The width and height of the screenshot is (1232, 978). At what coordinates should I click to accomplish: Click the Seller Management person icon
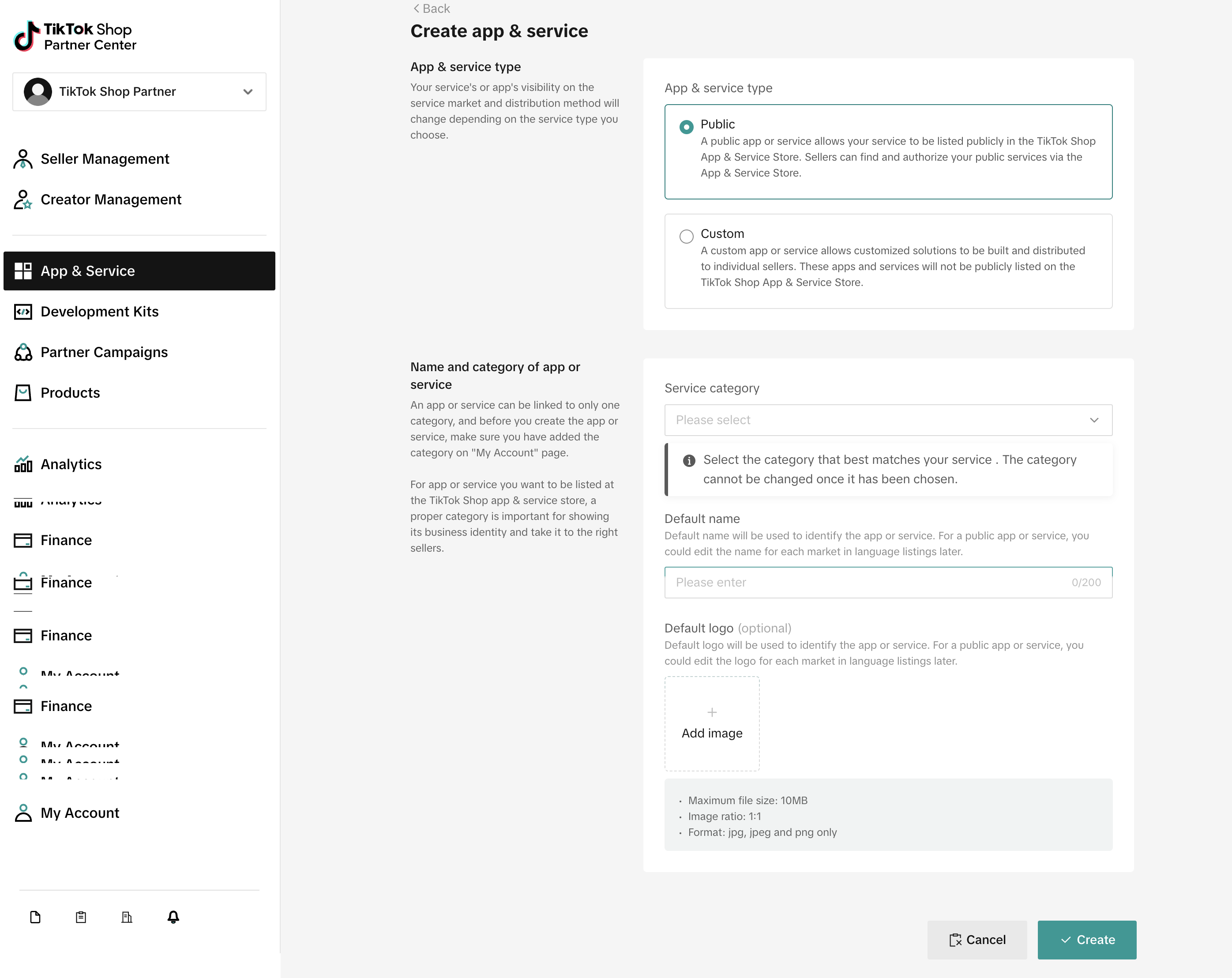click(x=23, y=159)
